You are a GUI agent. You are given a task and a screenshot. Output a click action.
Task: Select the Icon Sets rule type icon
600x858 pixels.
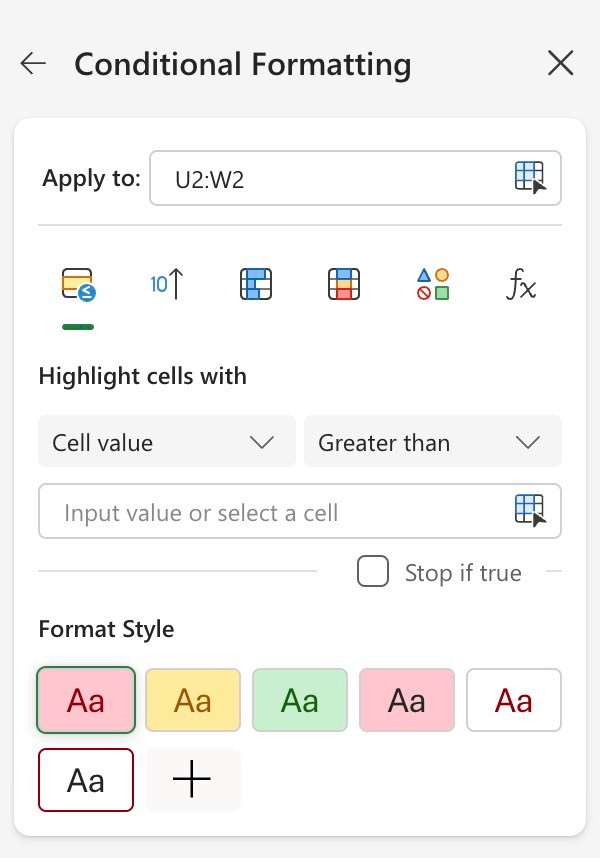(433, 284)
